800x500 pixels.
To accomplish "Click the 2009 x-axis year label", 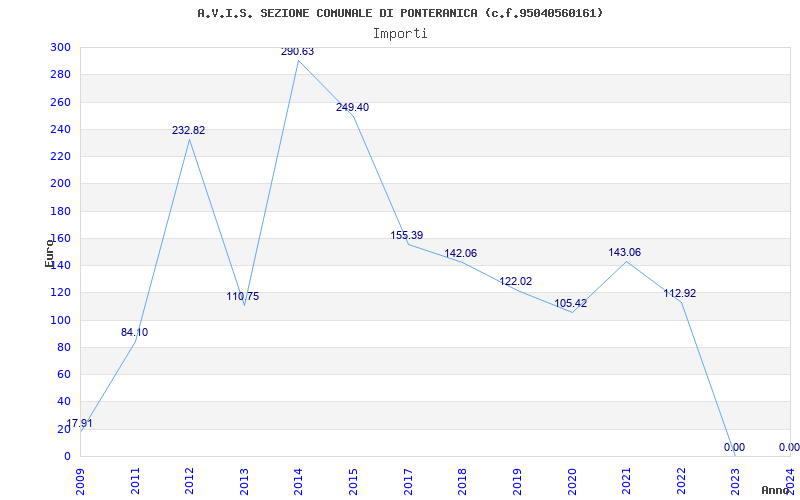I will (80, 482).
